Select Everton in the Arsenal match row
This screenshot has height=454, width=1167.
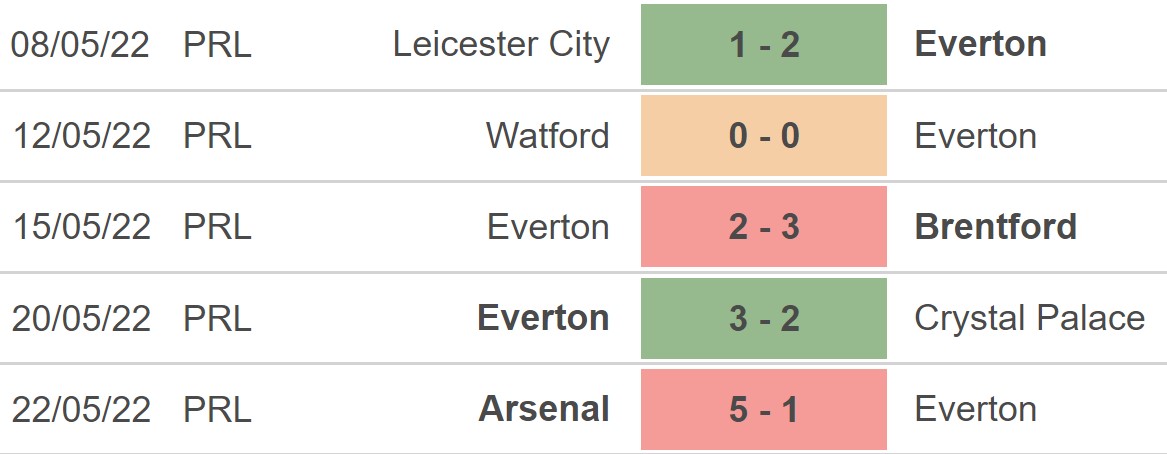click(975, 409)
